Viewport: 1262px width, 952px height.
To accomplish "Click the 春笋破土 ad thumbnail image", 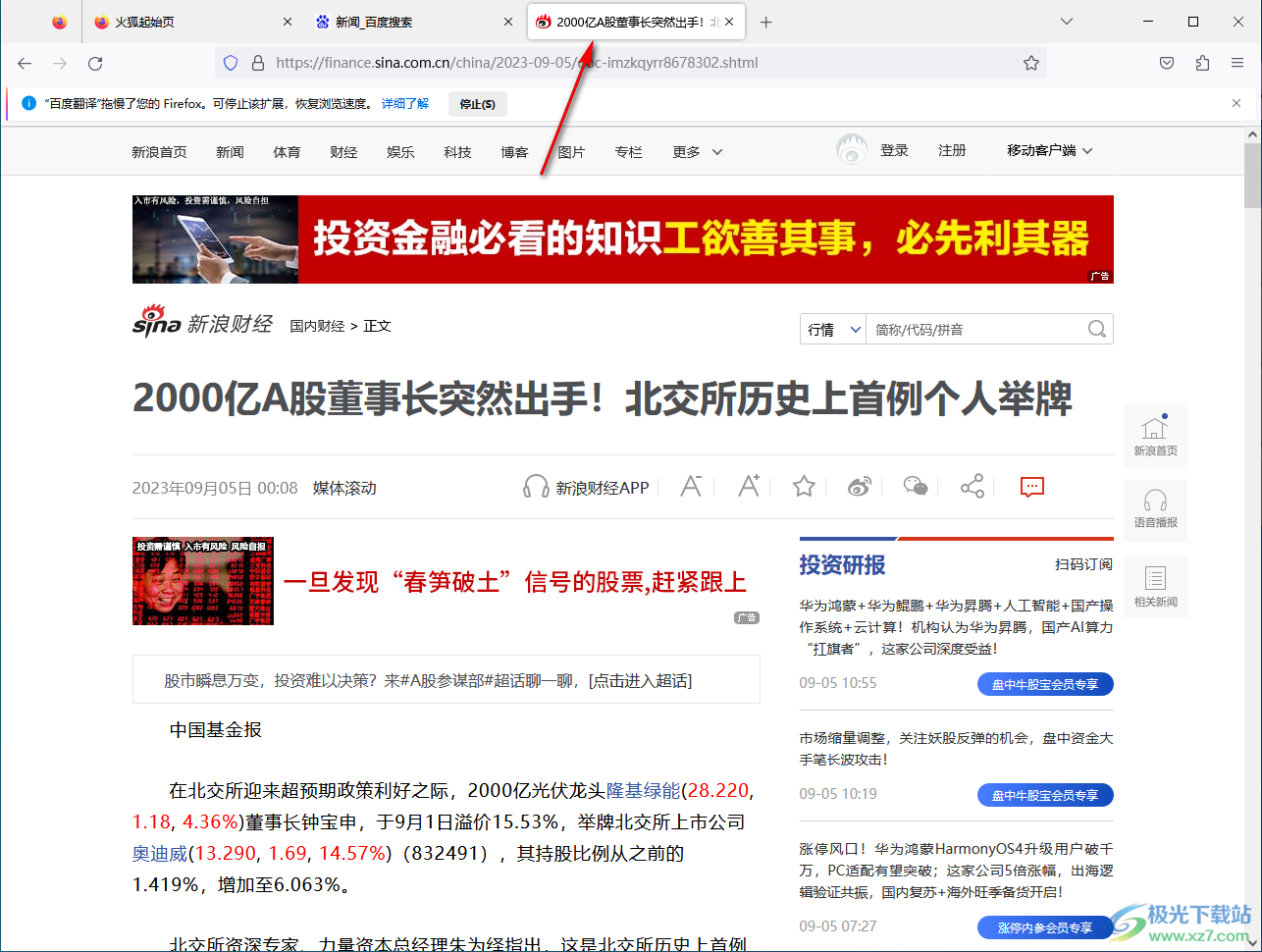I will [203, 581].
